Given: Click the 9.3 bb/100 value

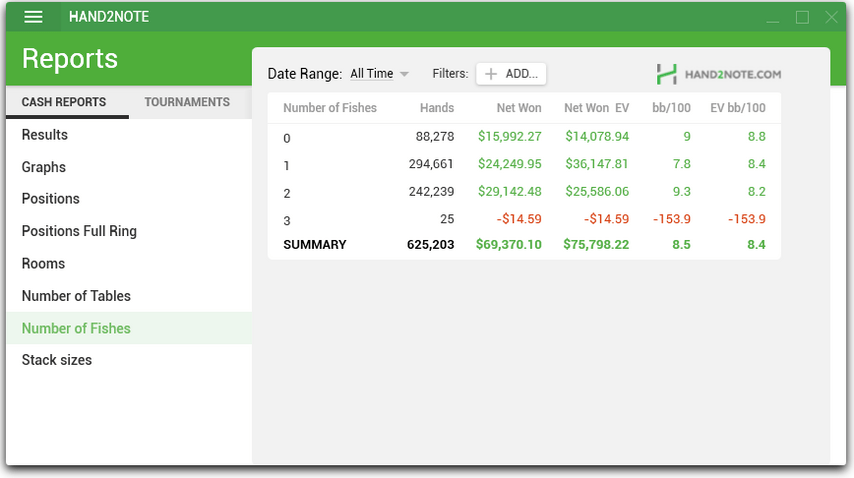Looking at the screenshot, I should [681, 192].
